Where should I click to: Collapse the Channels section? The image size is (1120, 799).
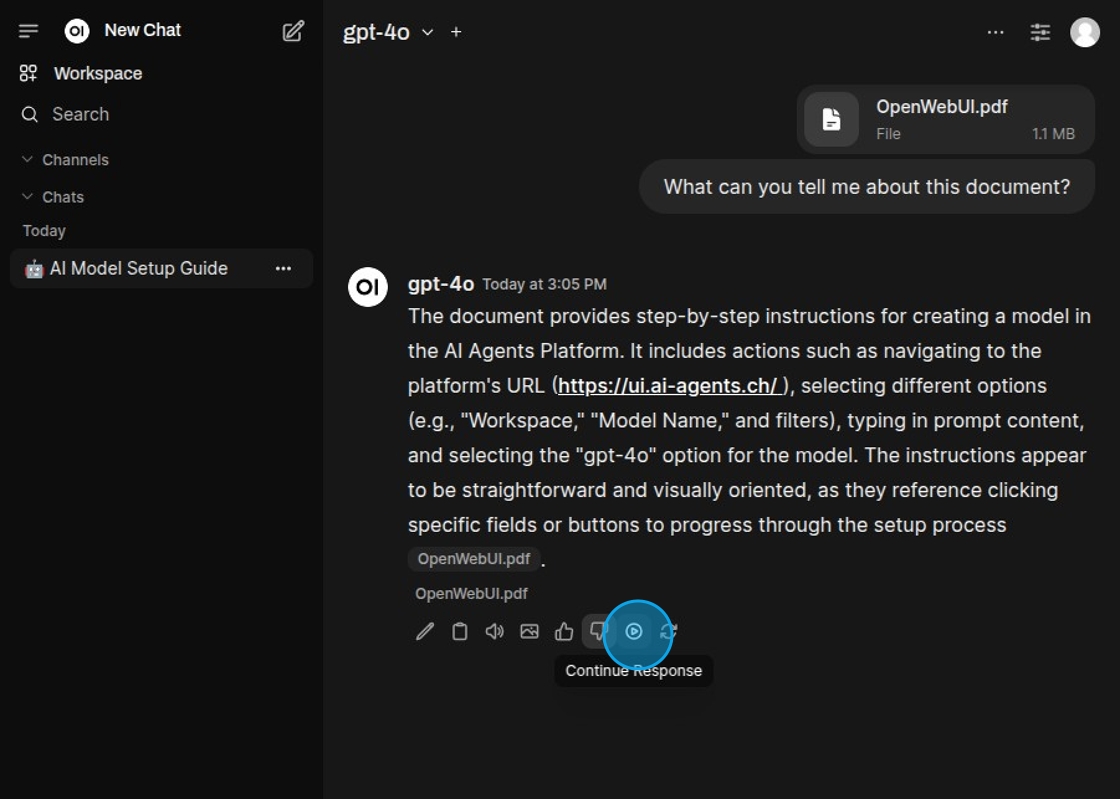(x=65, y=160)
